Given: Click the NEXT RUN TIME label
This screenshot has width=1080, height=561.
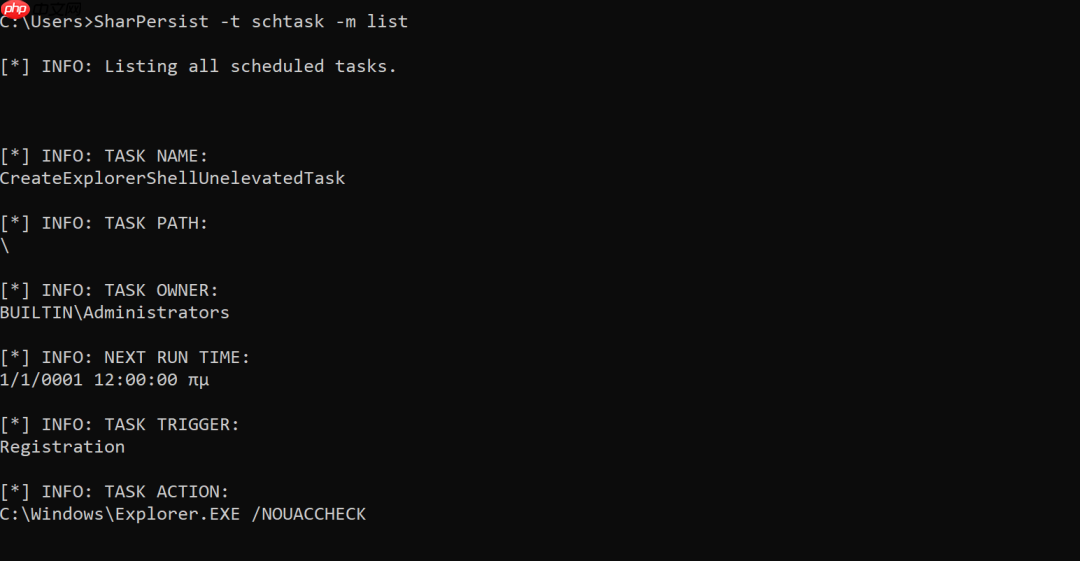Looking at the screenshot, I should [177, 357].
